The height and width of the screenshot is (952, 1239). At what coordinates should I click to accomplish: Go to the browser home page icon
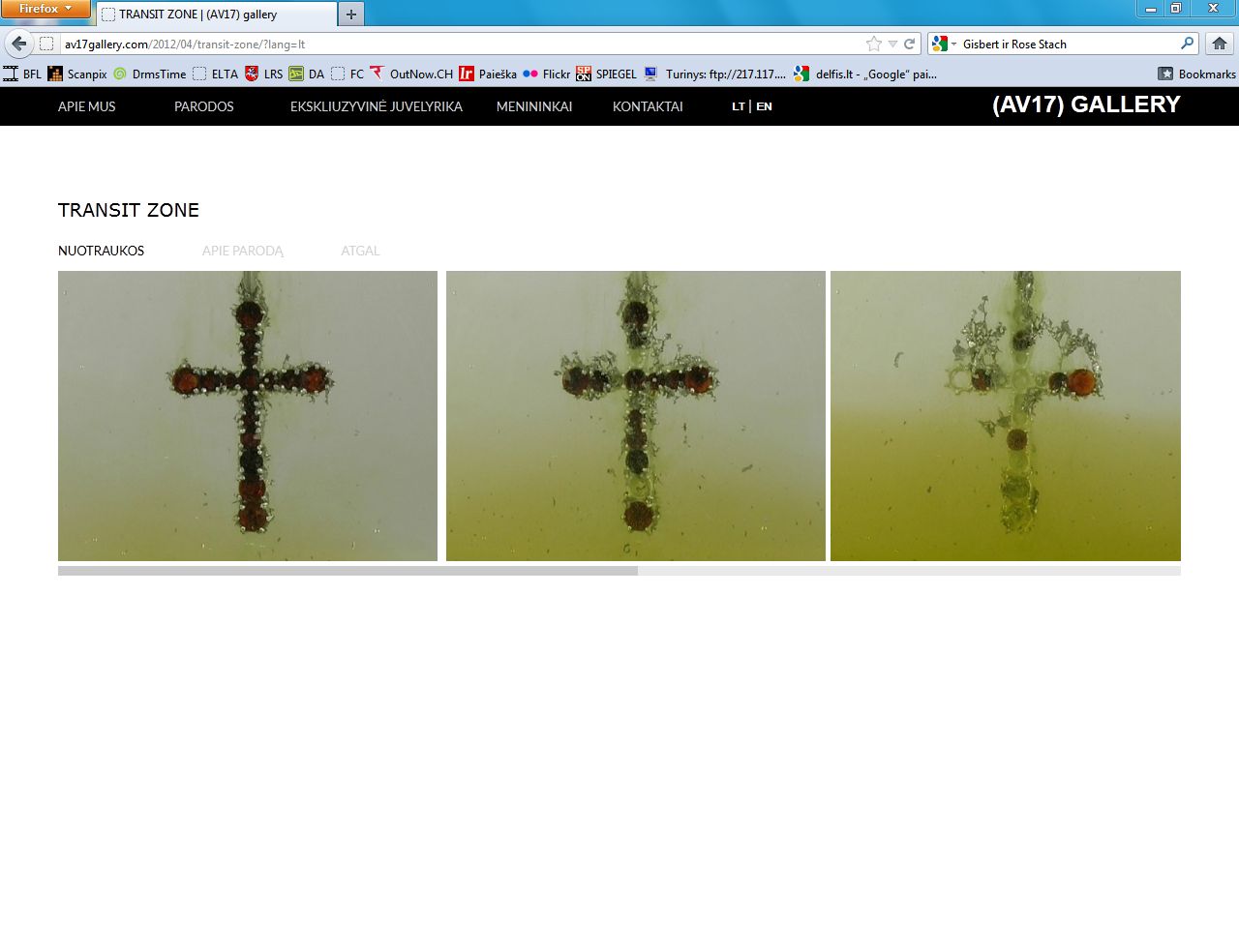tap(1220, 44)
